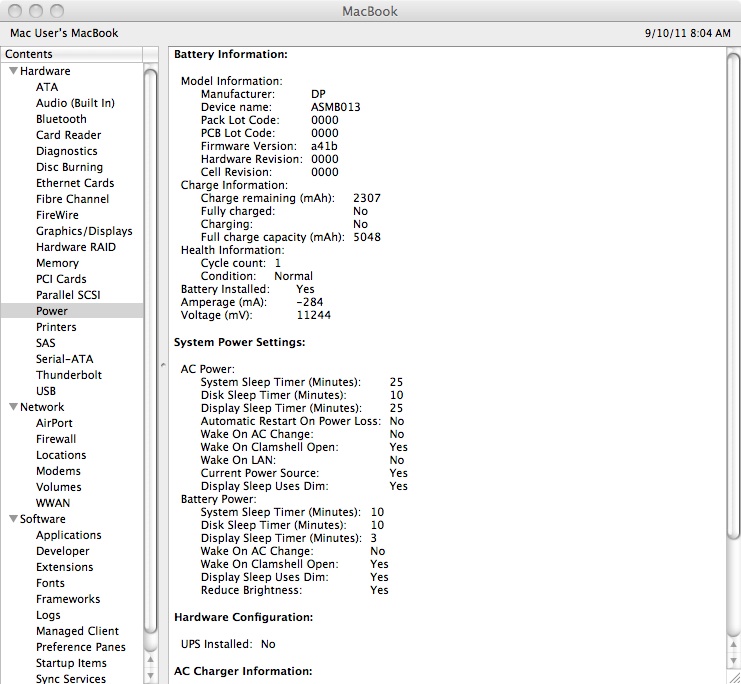Collapse the Hardware section triangle

[x=14, y=71]
